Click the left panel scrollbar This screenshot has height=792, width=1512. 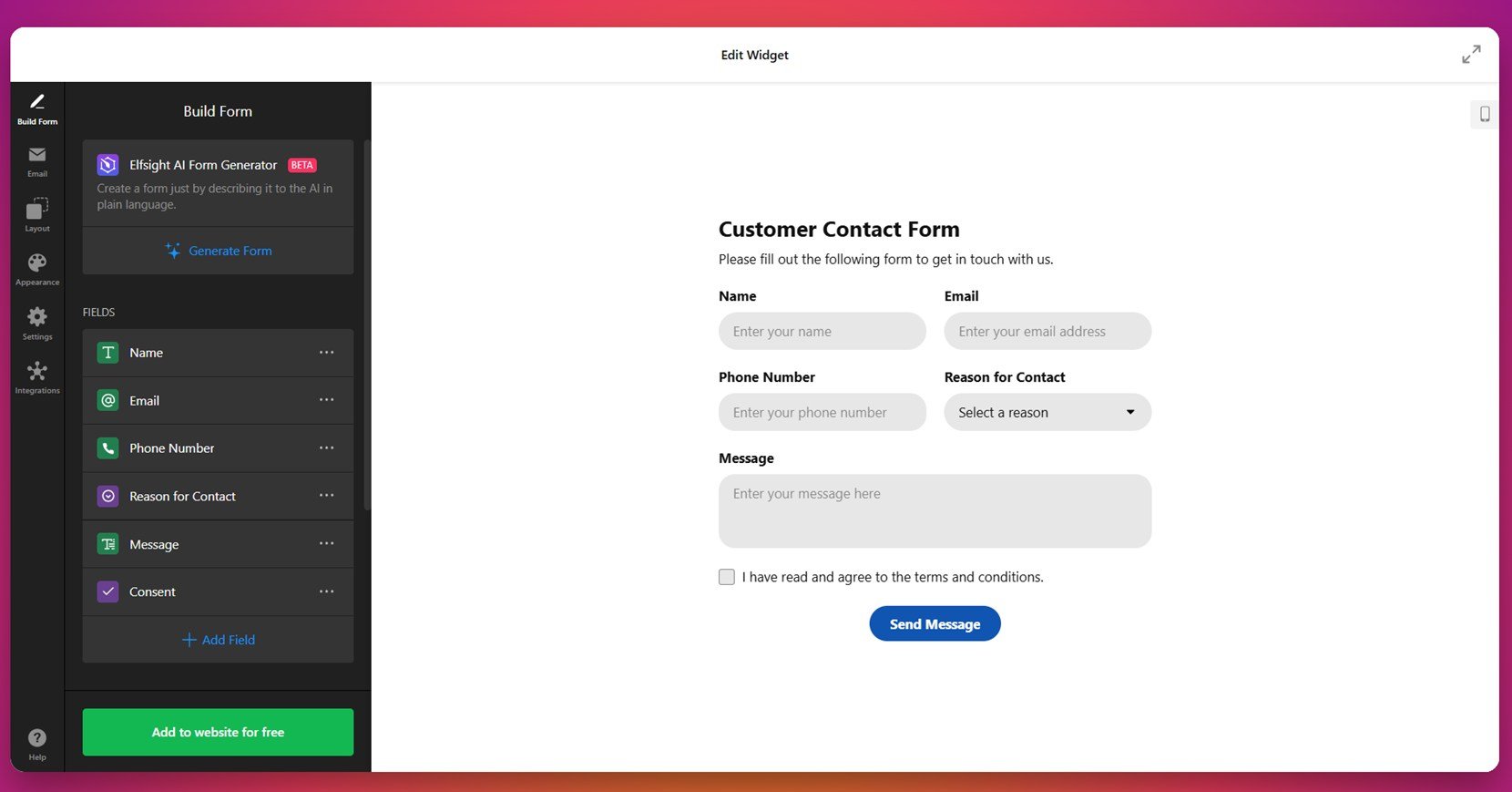[367, 325]
